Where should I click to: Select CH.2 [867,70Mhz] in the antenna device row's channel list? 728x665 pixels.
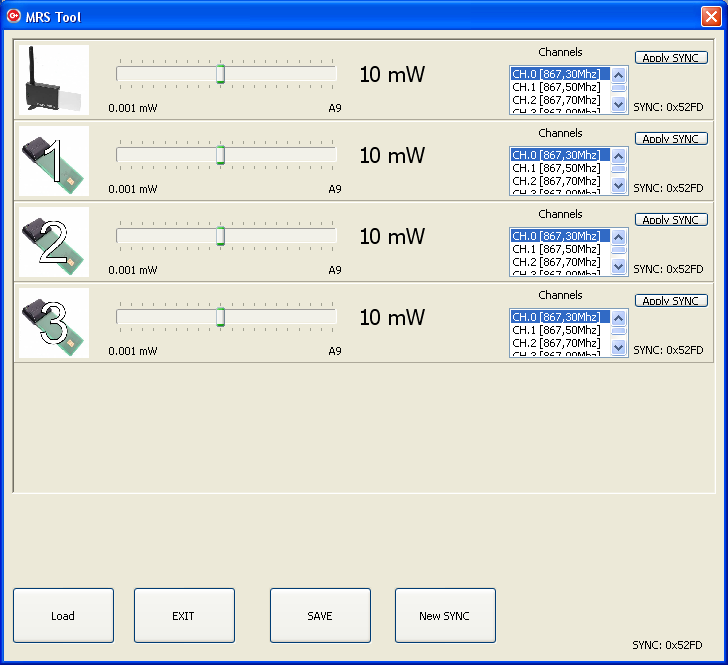(x=560, y=100)
